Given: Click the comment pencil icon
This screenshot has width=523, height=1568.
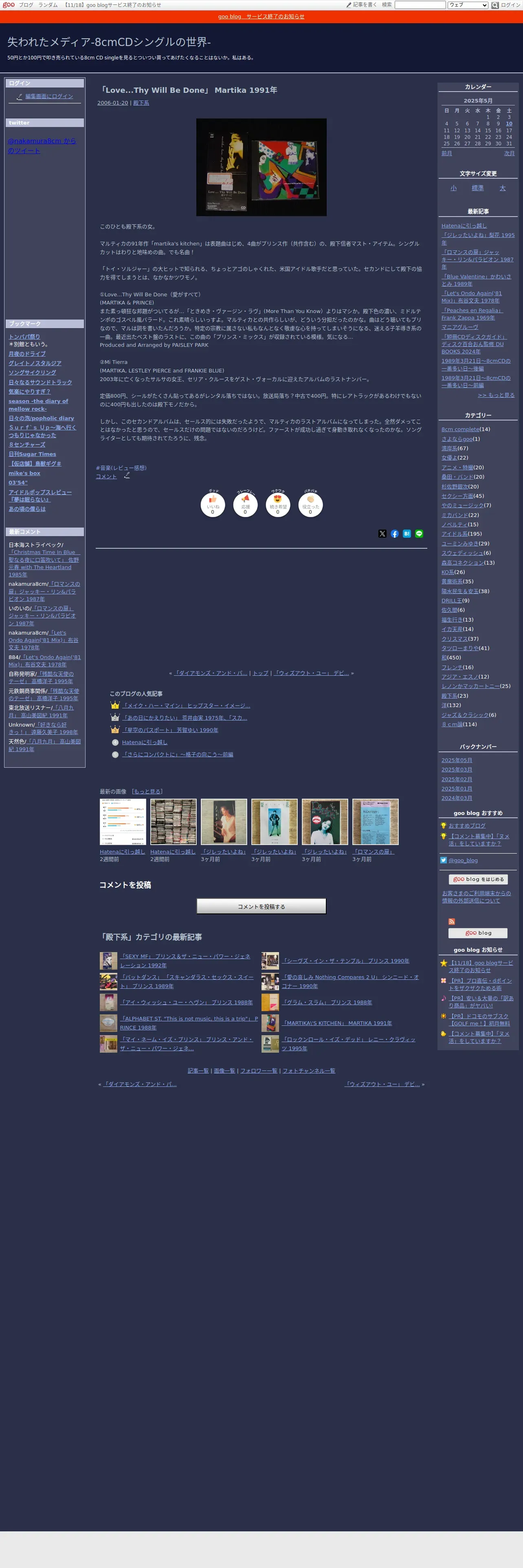Looking at the screenshot, I should (x=127, y=475).
